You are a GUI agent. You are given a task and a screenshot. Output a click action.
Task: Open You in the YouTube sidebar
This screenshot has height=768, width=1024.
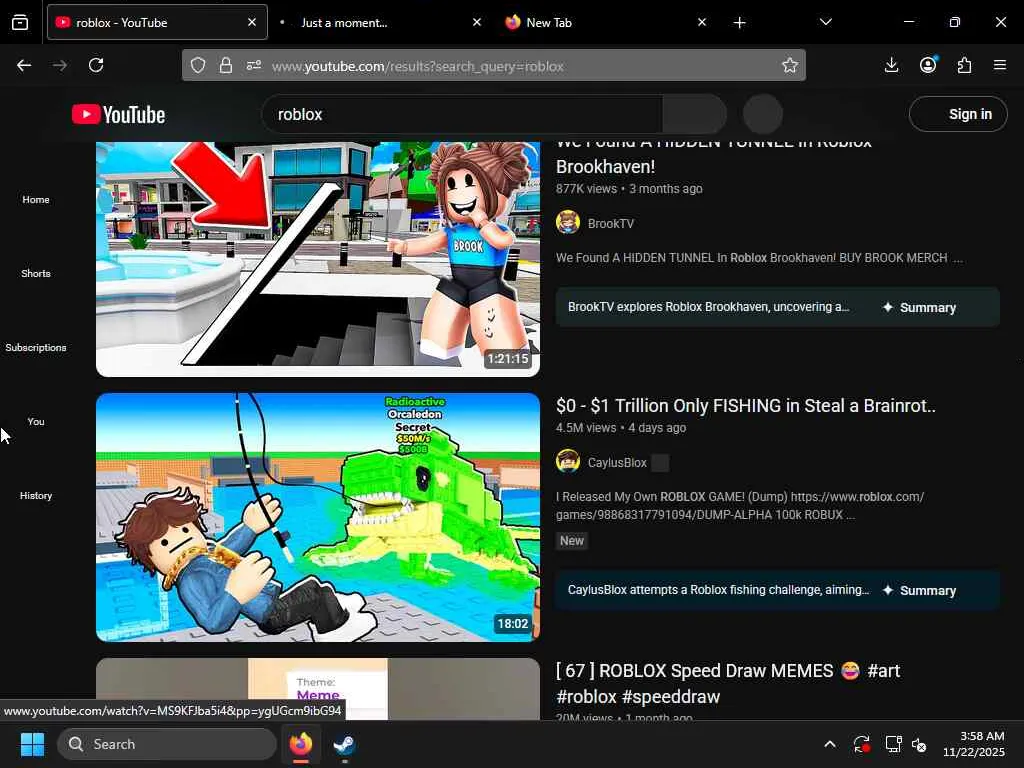point(36,422)
